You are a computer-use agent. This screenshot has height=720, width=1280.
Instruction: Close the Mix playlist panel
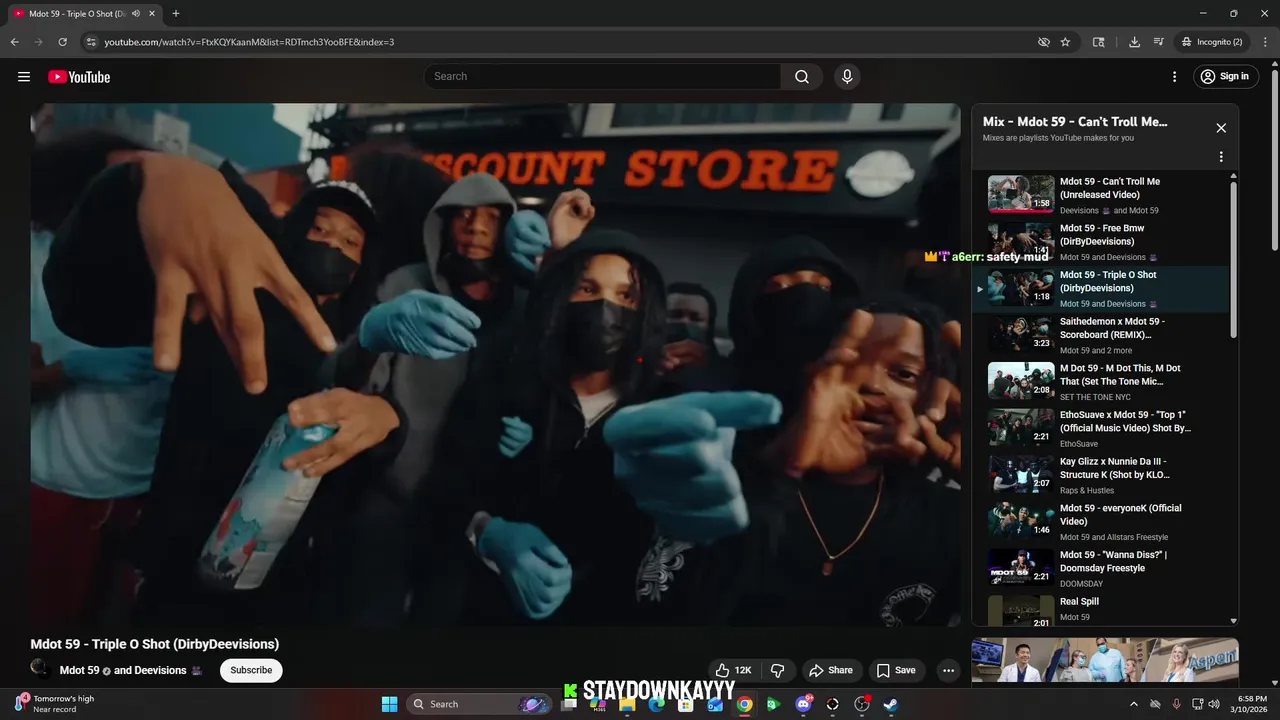tap(1221, 128)
